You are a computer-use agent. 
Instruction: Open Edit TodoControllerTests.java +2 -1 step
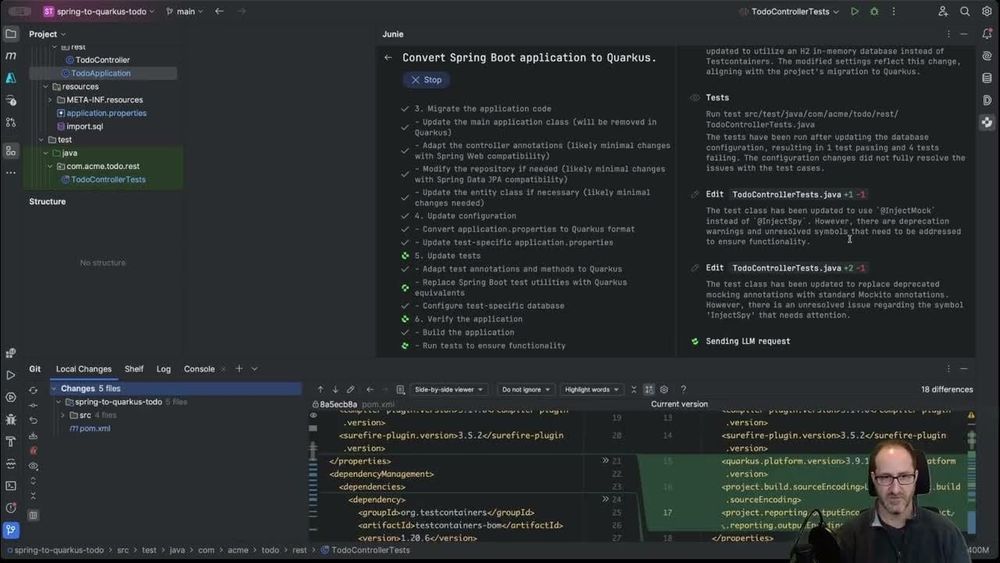(x=786, y=268)
